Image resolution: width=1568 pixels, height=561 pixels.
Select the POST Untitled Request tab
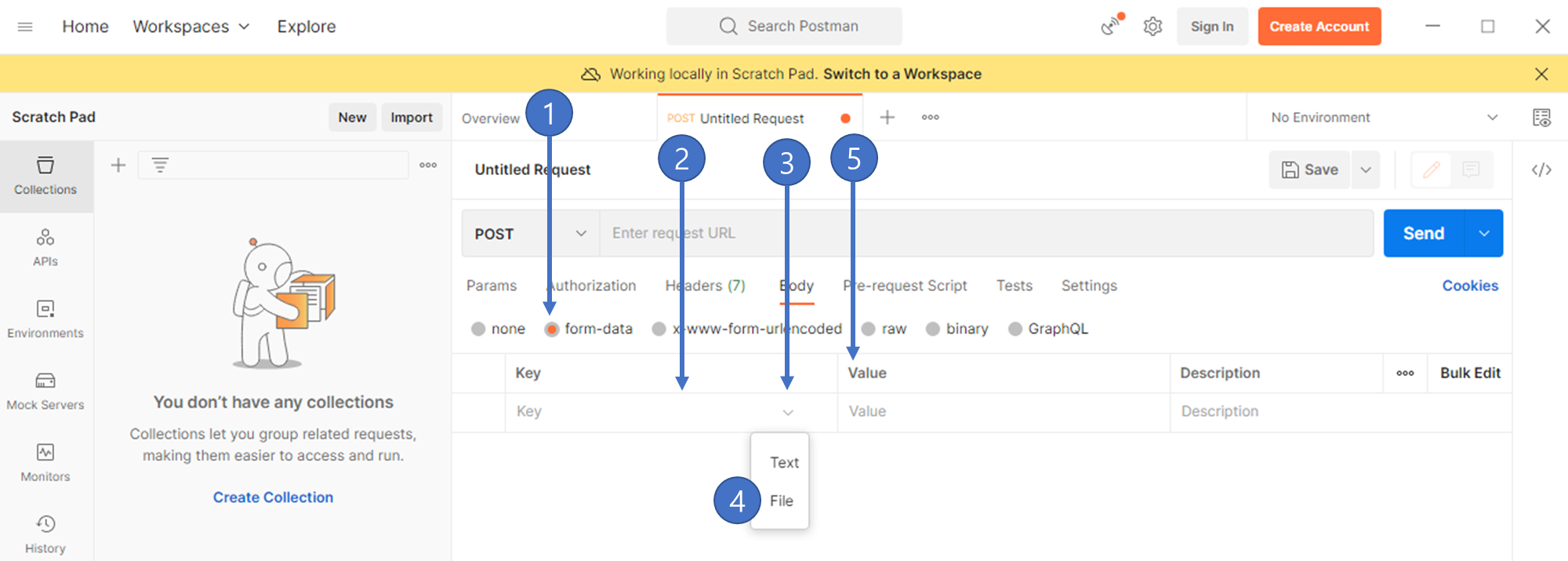760,118
